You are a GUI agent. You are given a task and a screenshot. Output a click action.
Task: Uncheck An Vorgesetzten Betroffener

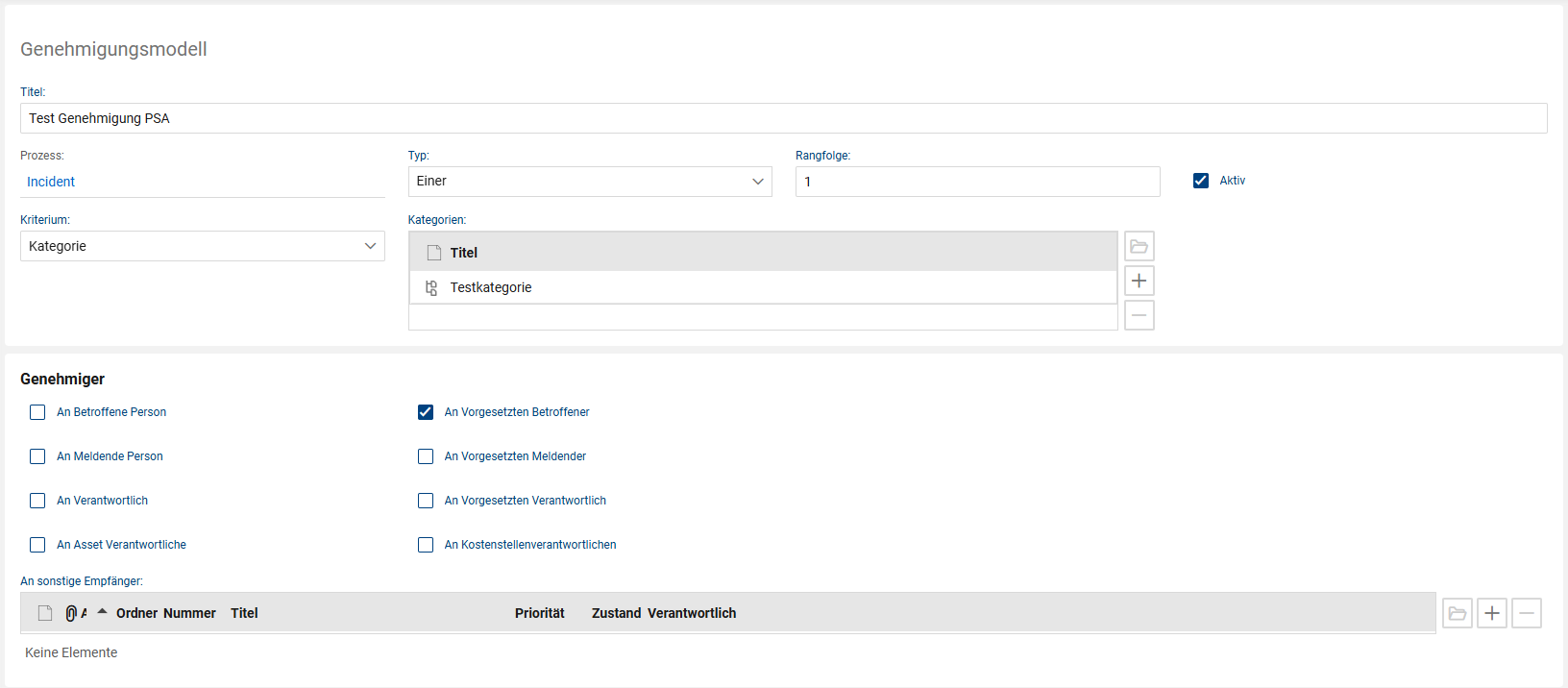[x=426, y=412]
